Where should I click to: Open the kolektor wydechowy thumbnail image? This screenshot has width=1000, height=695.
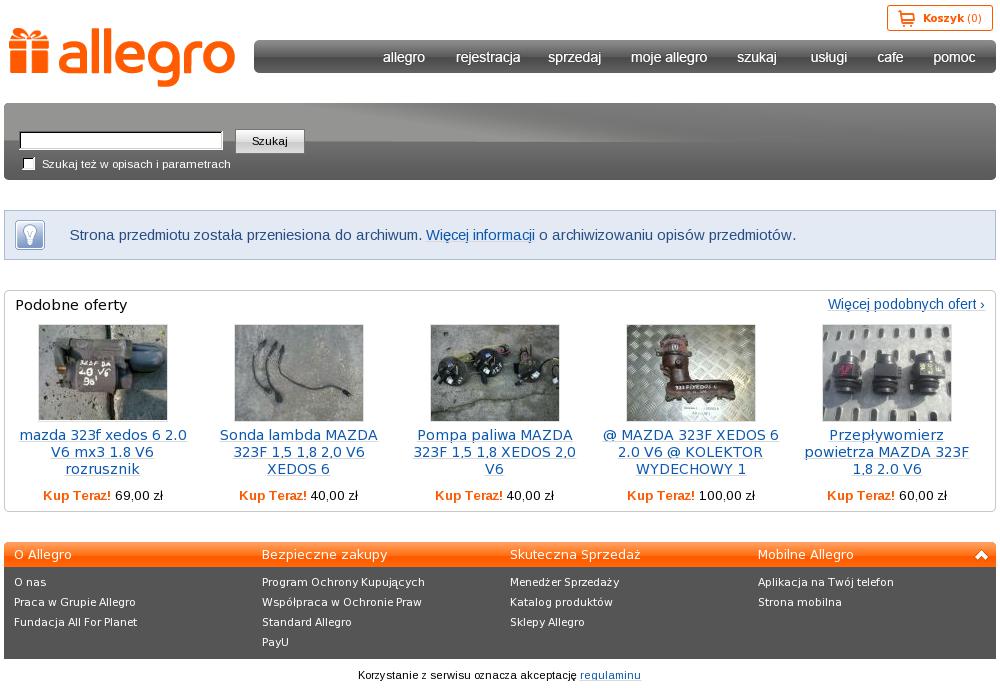[691, 372]
